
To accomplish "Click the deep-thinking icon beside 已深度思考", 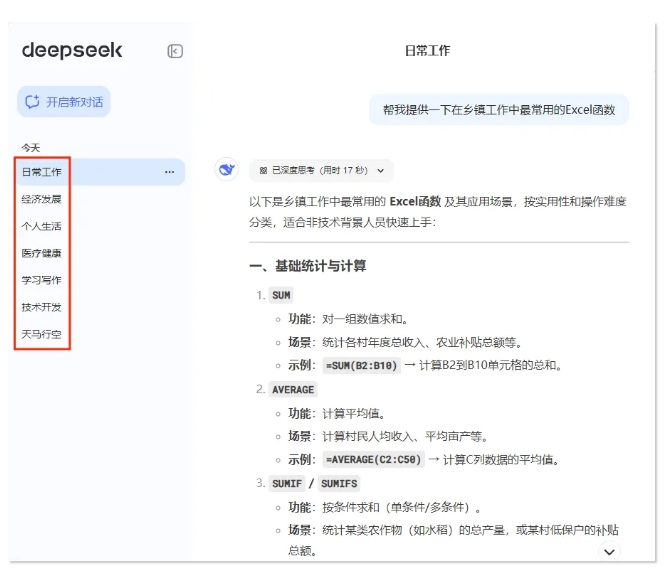I will tap(263, 170).
